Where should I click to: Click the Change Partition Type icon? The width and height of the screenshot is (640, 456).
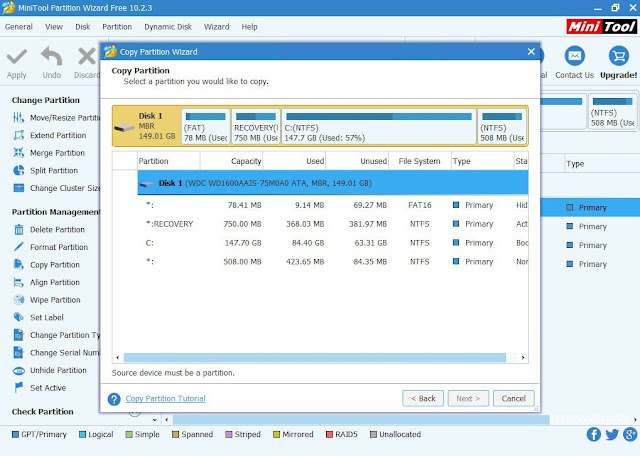(x=18, y=335)
